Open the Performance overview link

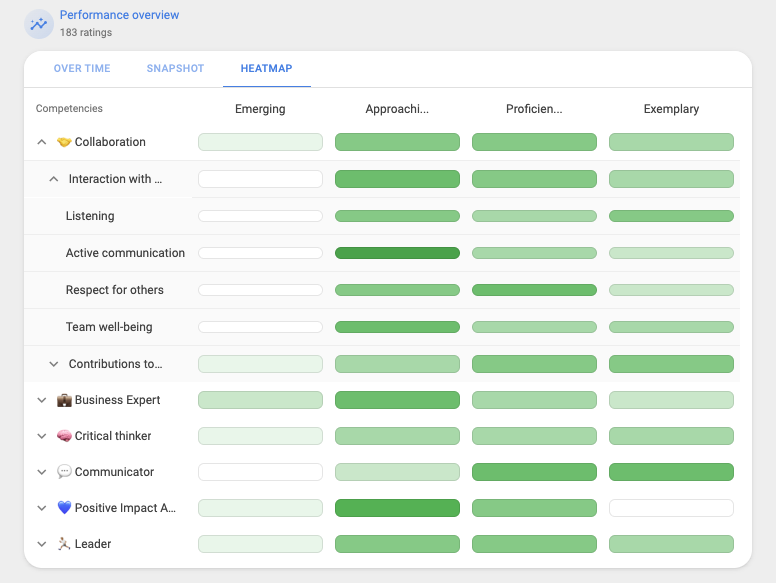(119, 15)
